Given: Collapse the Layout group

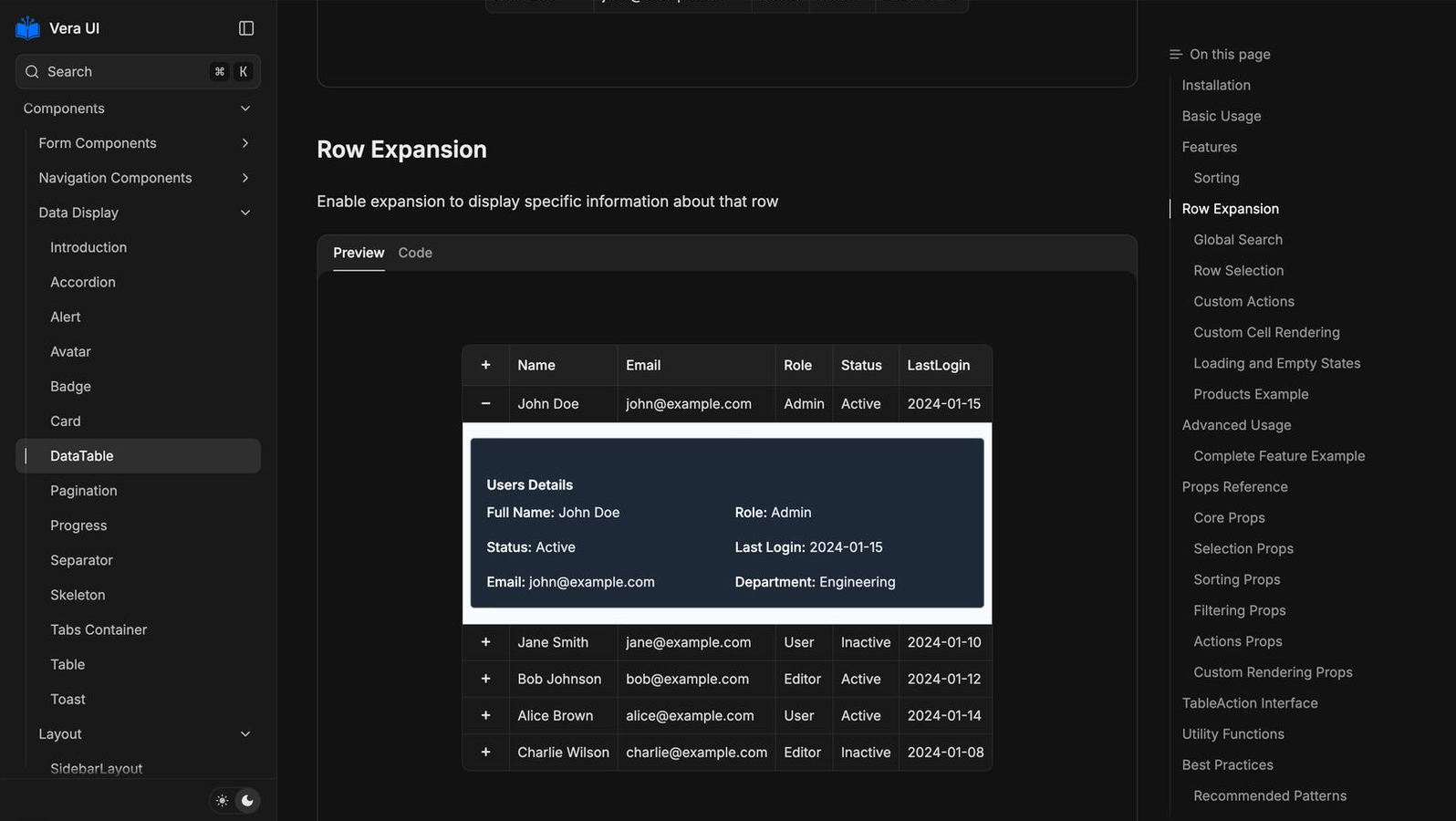Looking at the screenshot, I should (245, 734).
